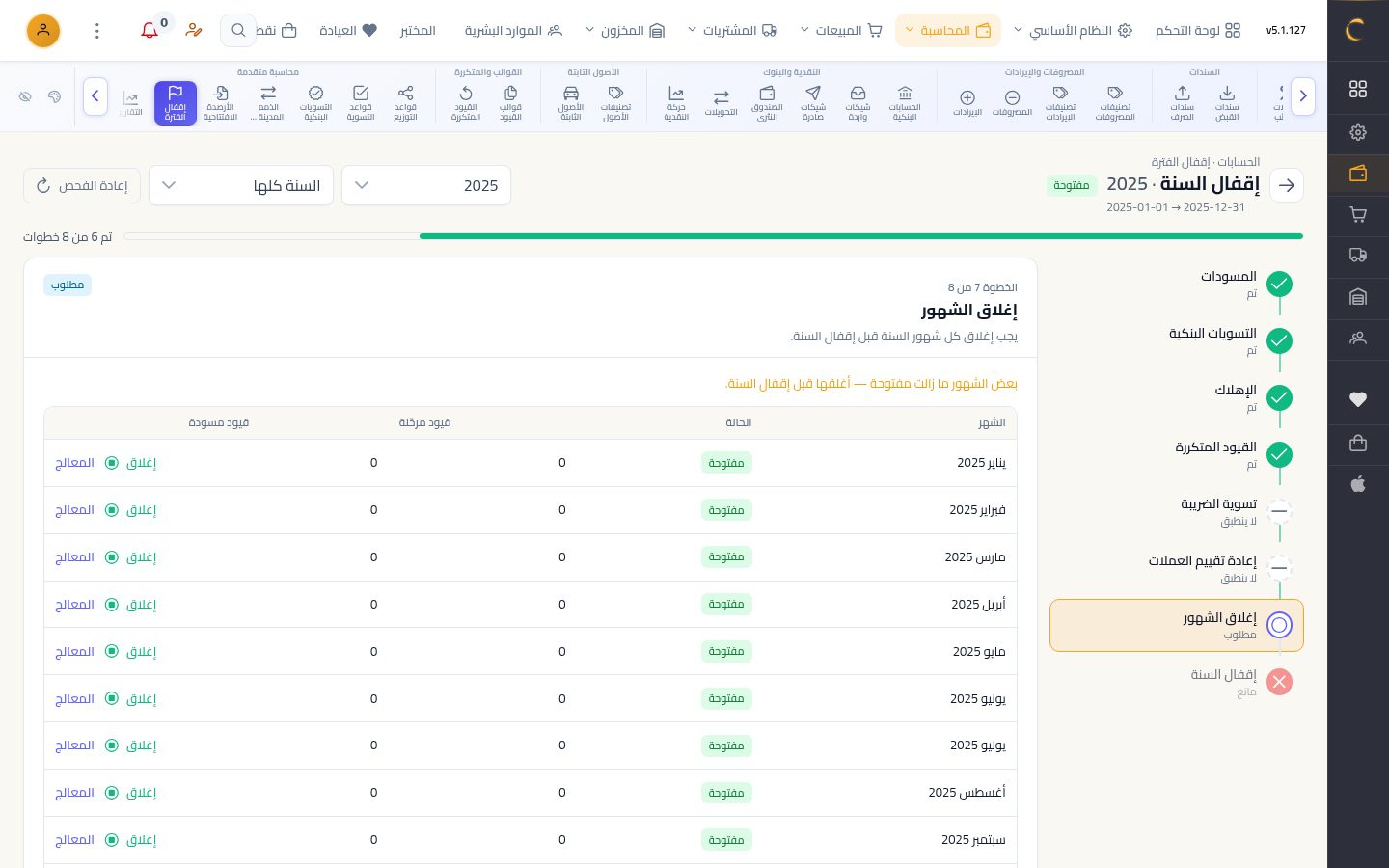Screen dimensions: 1389x868
Task: Click the theme palette icon
Action: pos(54,96)
